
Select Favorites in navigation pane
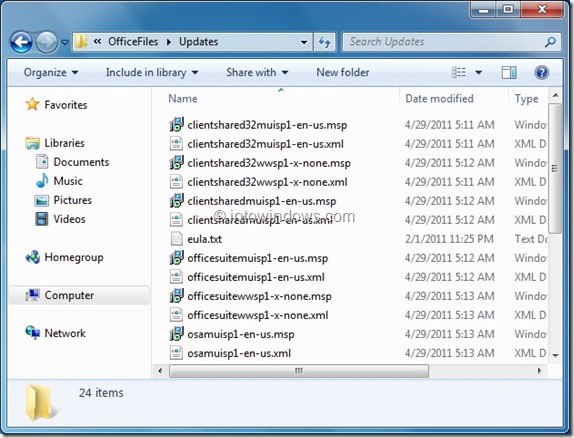tap(66, 105)
